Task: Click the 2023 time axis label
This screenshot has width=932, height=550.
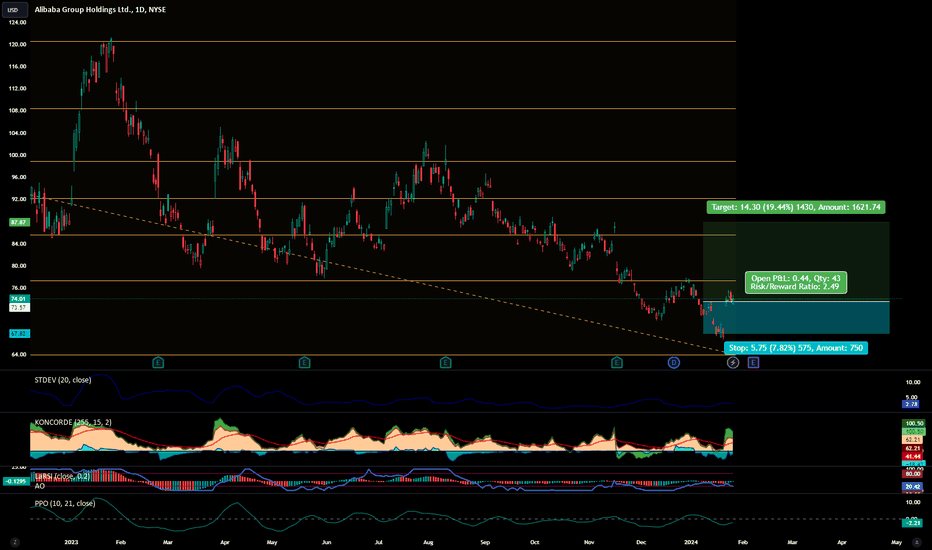Action: click(71, 542)
